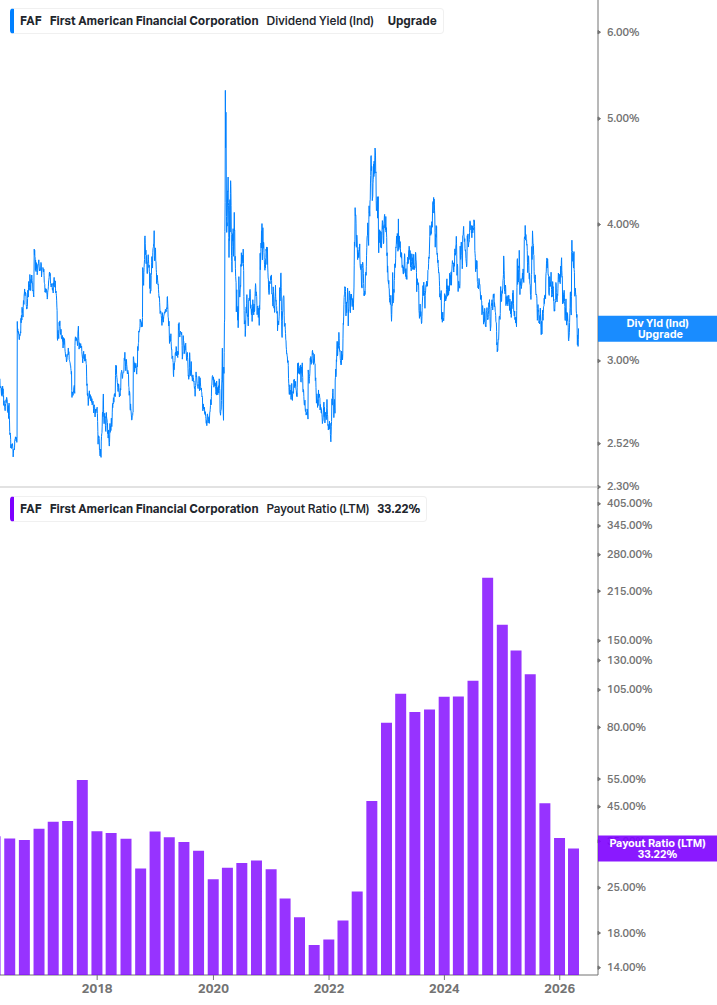Click the 105.00% y-axis label

coord(629,690)
